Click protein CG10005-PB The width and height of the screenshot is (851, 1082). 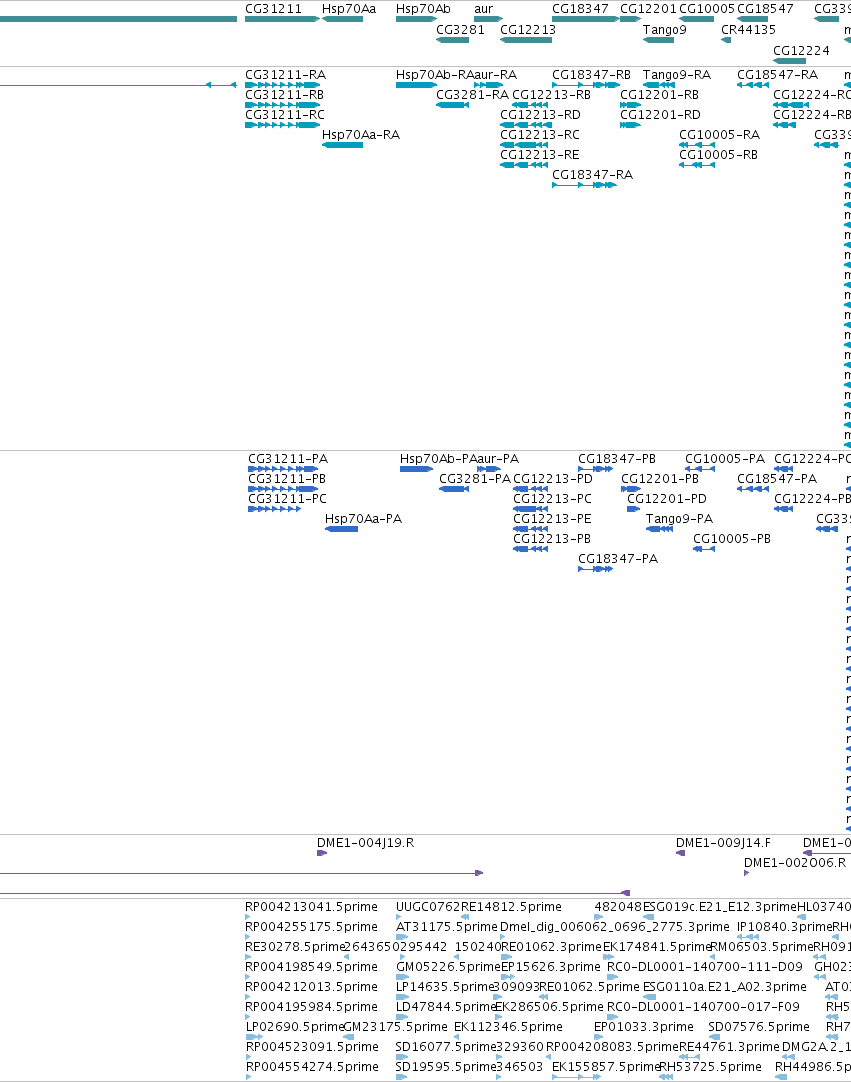coord(732,539)
